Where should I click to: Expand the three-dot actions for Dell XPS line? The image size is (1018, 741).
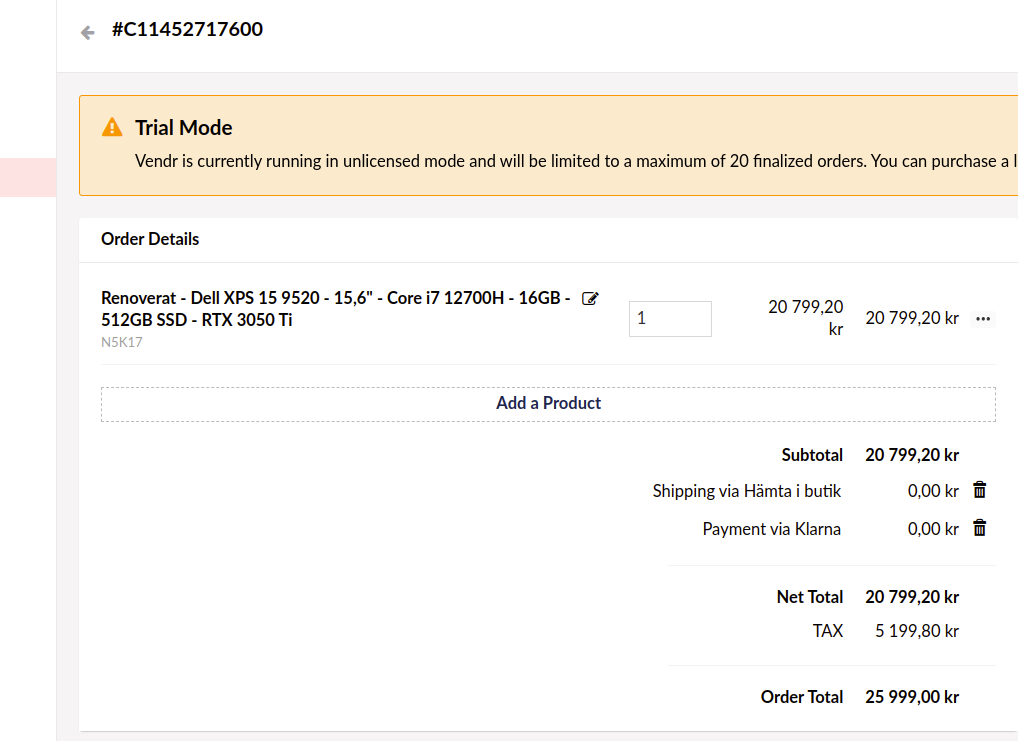[983, 318]
